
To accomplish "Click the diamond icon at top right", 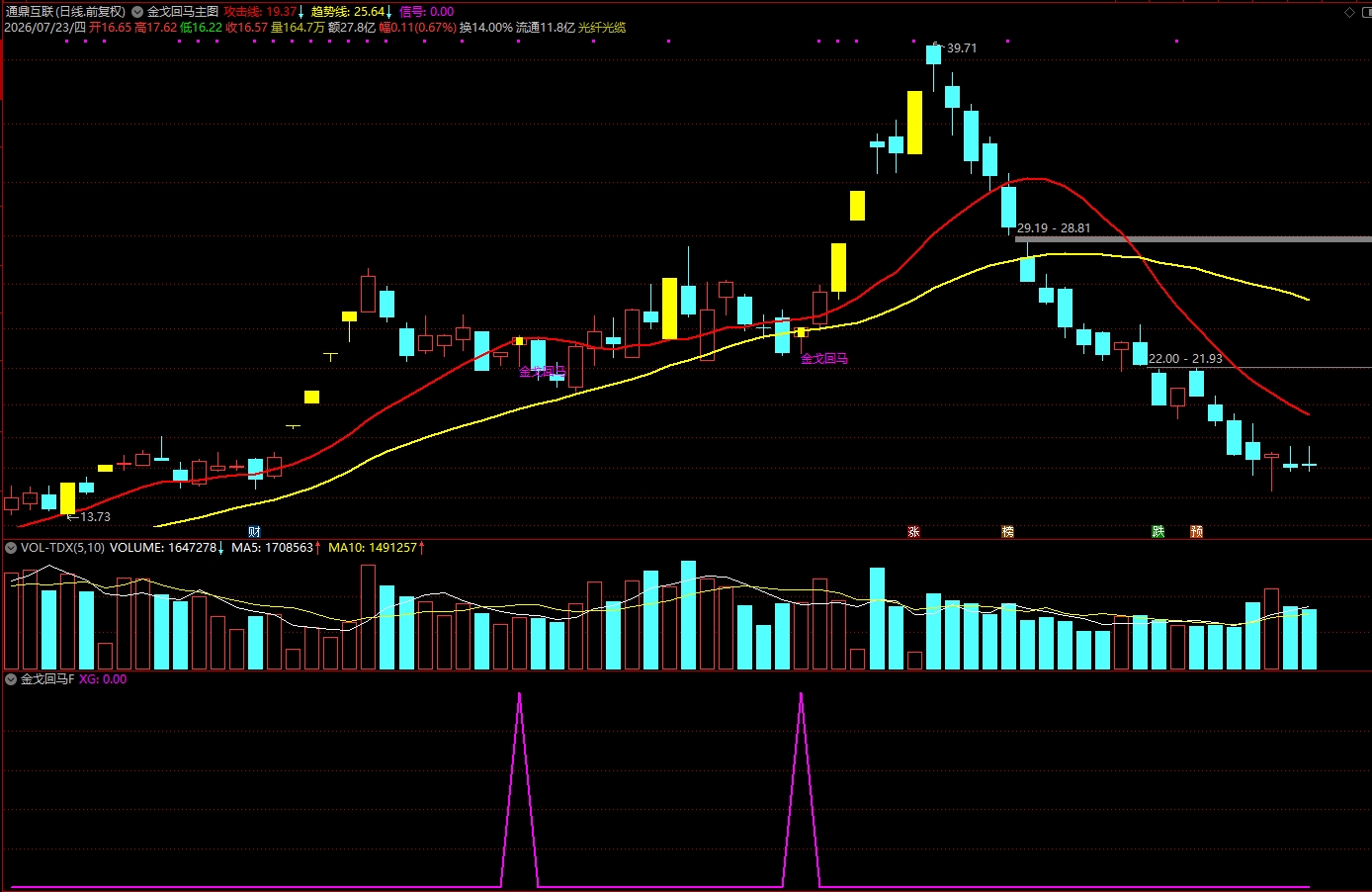I will coord(1350,12).
